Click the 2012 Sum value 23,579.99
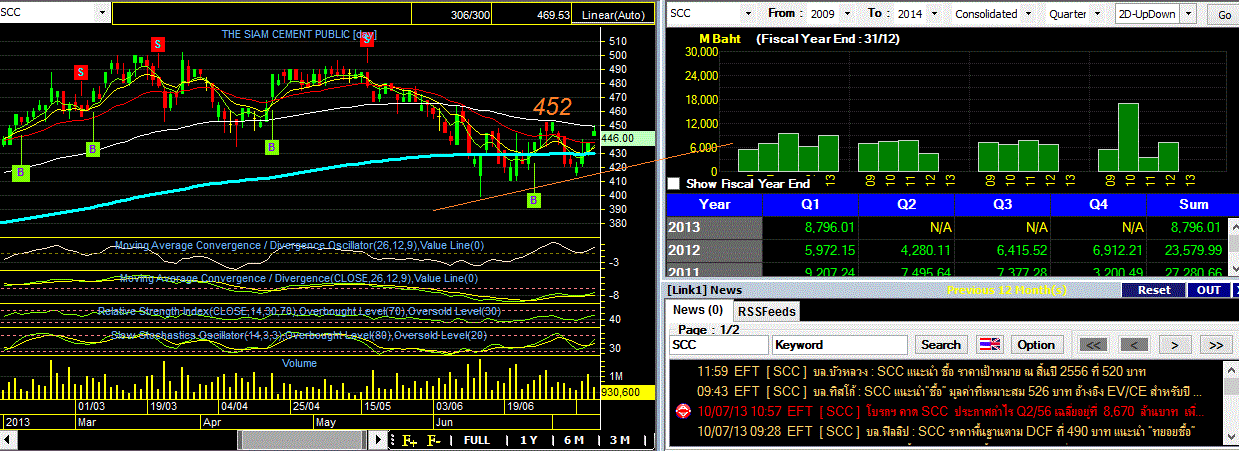The width and height of the screenshot is (1243, 451). pyautogui.click(x=1195, y=249)
